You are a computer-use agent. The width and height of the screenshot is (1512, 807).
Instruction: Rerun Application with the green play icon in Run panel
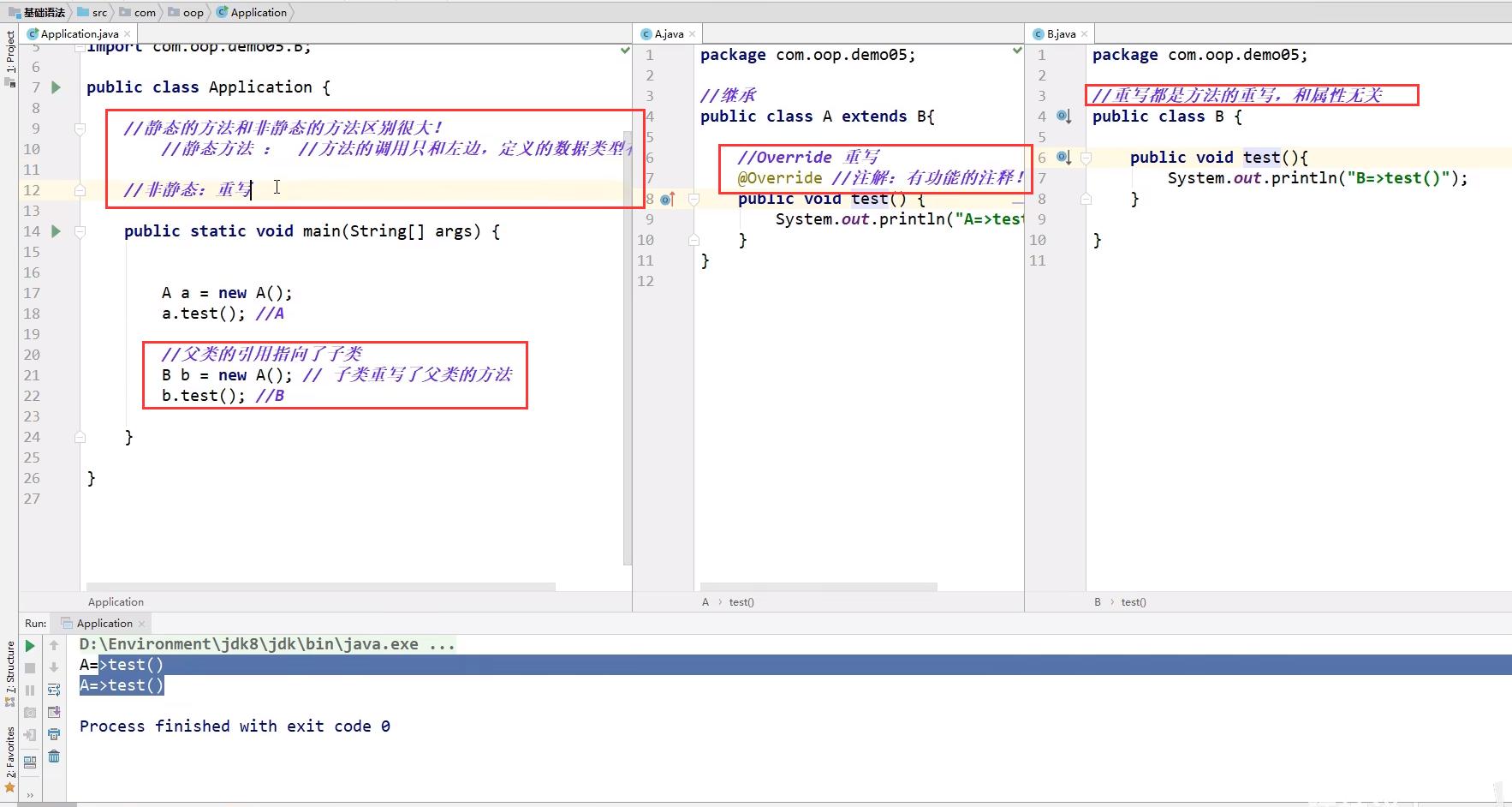[x=30, y=646]
